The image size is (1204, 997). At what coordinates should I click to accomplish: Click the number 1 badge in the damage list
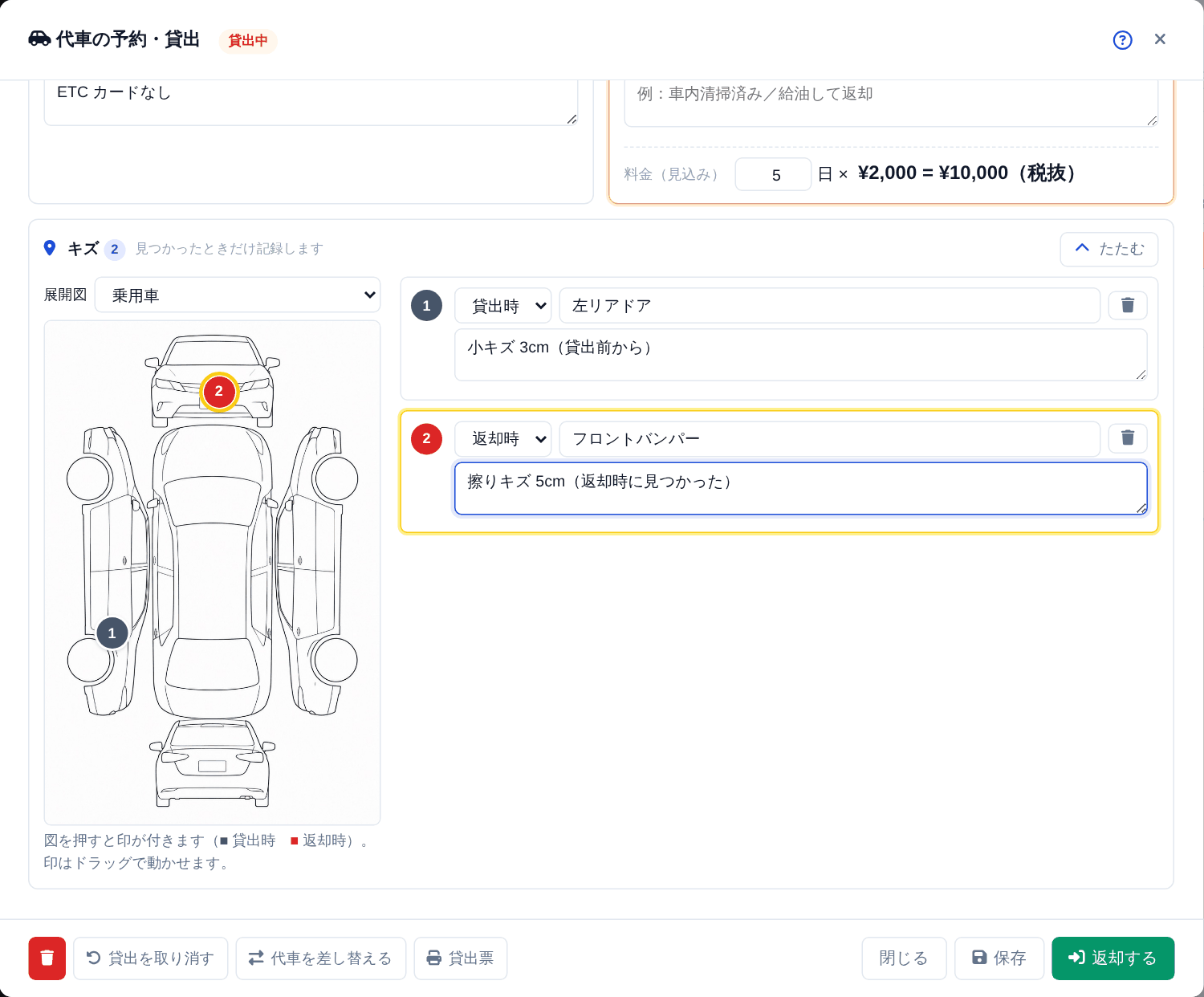pyautogui.click(x=426, y=306)
